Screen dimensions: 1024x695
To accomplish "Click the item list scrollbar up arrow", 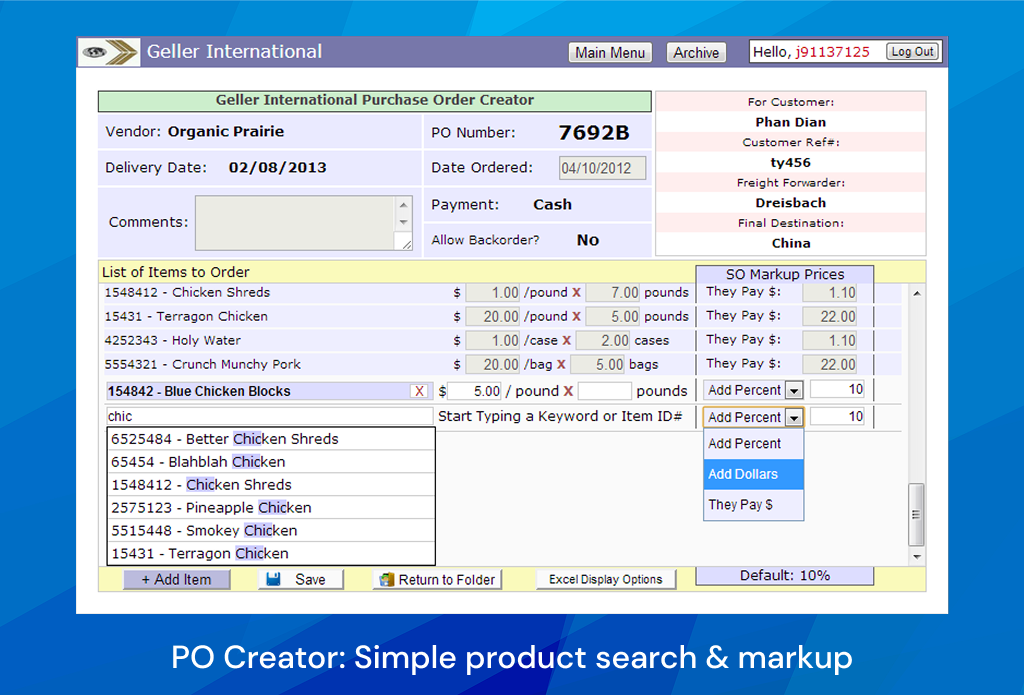I will (x=915, y=292).
